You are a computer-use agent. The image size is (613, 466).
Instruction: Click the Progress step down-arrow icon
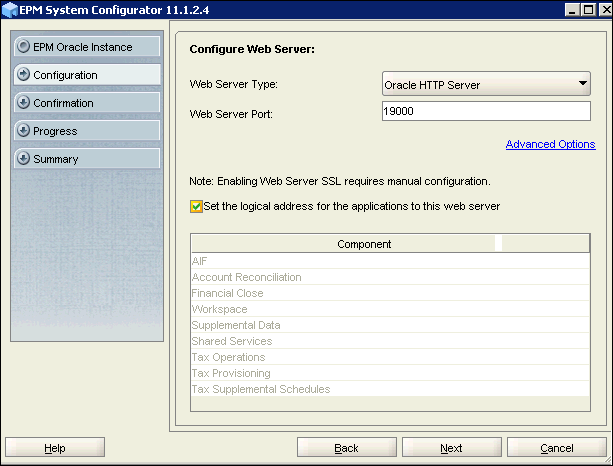[23, 131]
